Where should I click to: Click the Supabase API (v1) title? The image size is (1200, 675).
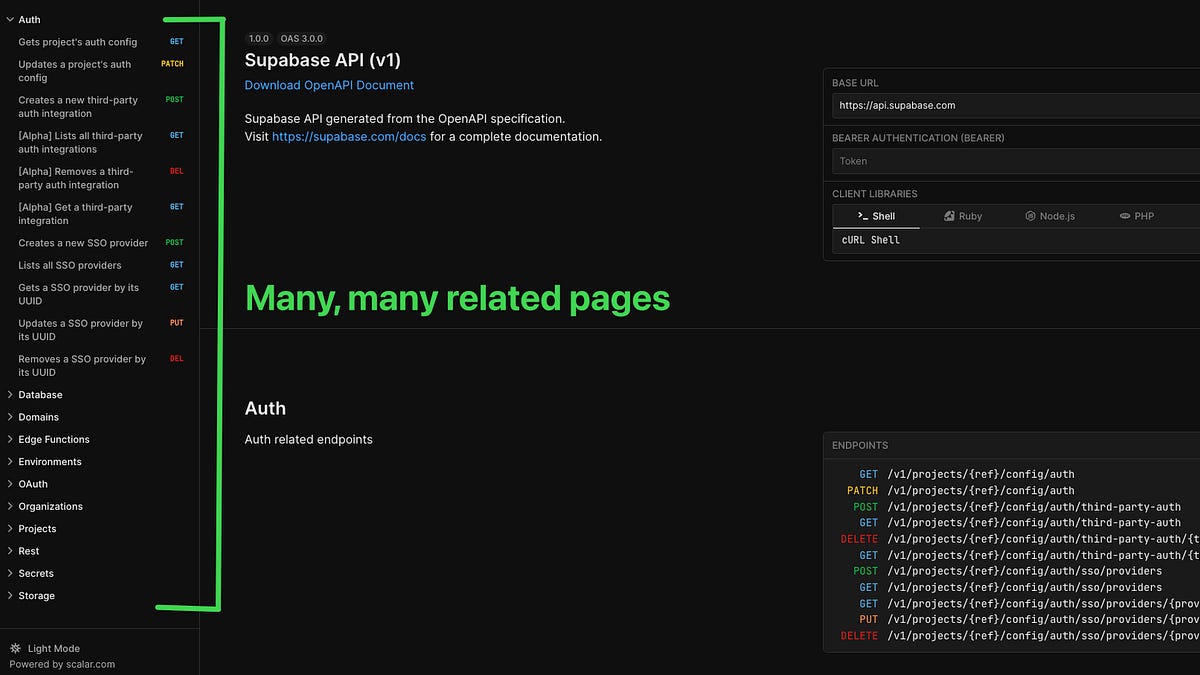point(323,60)
